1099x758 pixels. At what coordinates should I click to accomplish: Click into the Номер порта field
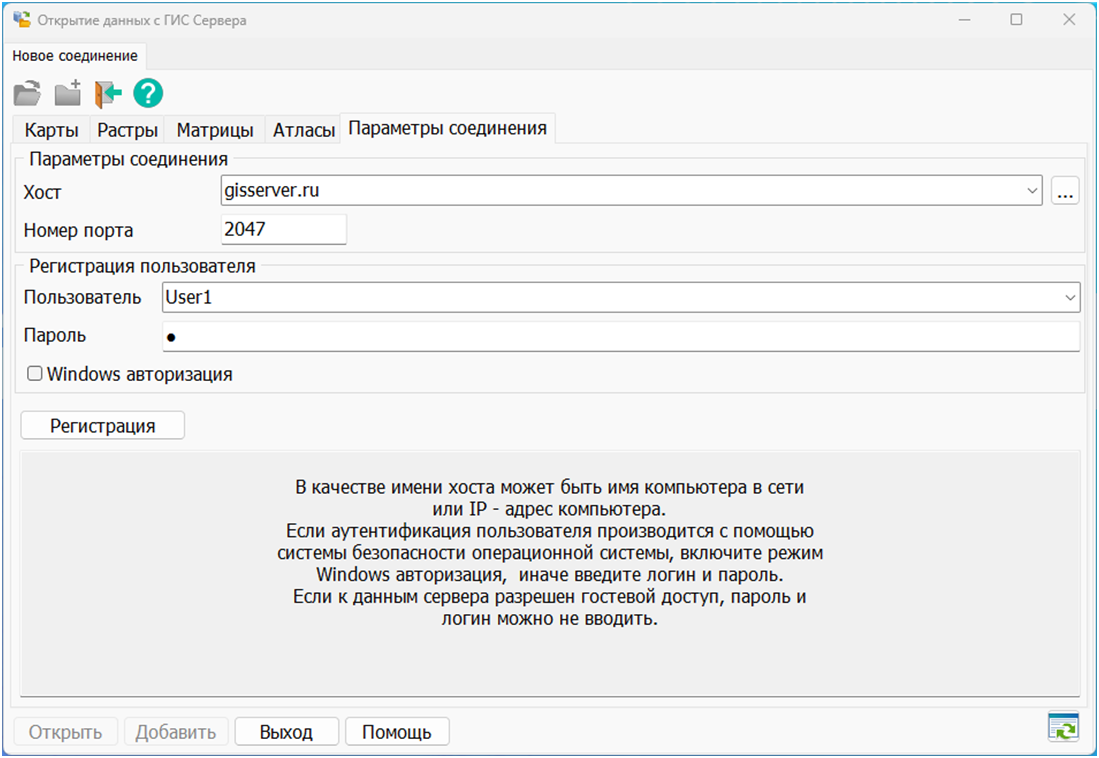pyautogui.click(x=283, y=229)
